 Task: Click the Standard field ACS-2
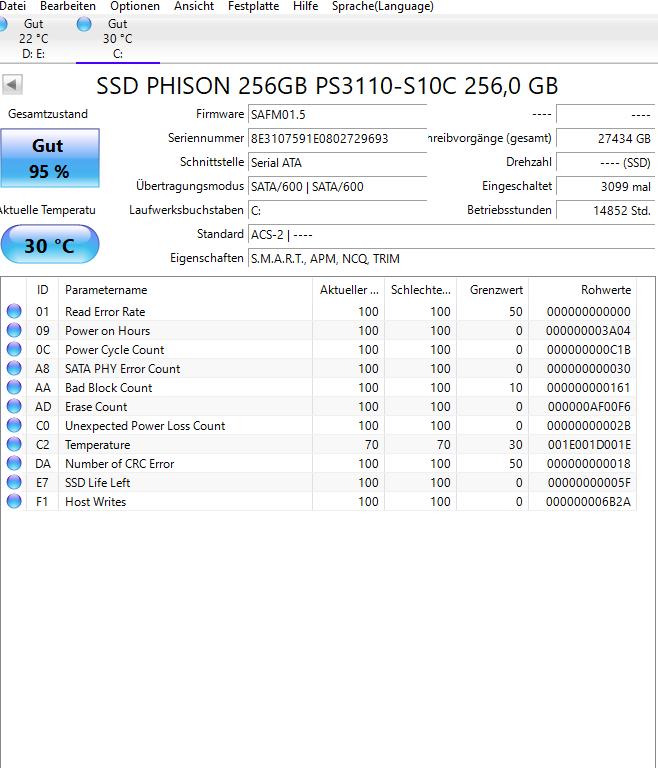coord(451,235)
